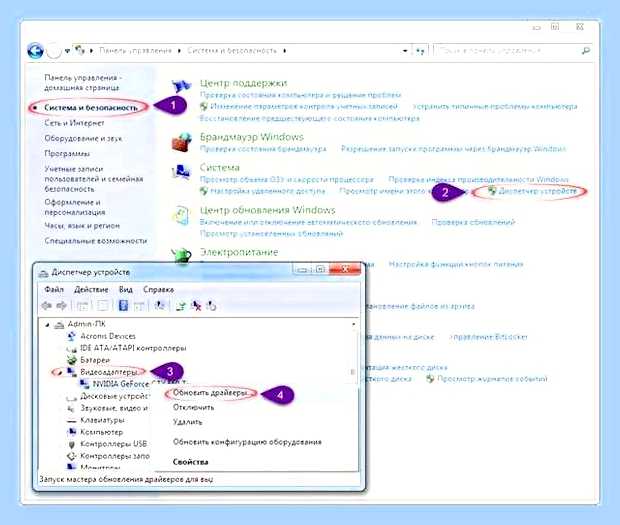Open the address bar history dropdown arrow
This screenshot has height=525, width=620.
click(x=405, y=51)
